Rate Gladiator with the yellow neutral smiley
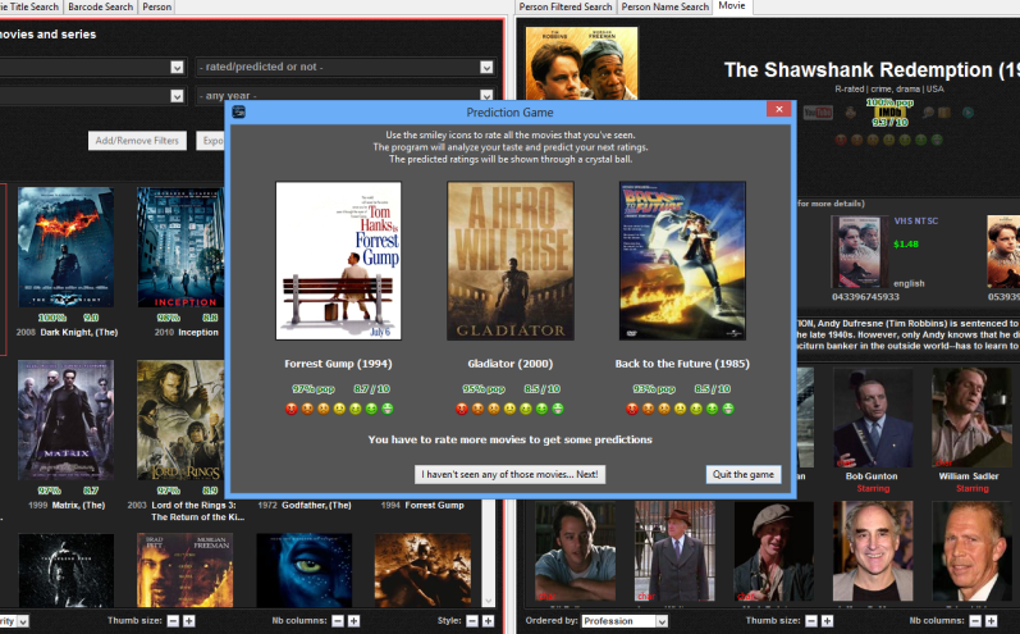This screenshot has height=634, width=1020. 510,409
